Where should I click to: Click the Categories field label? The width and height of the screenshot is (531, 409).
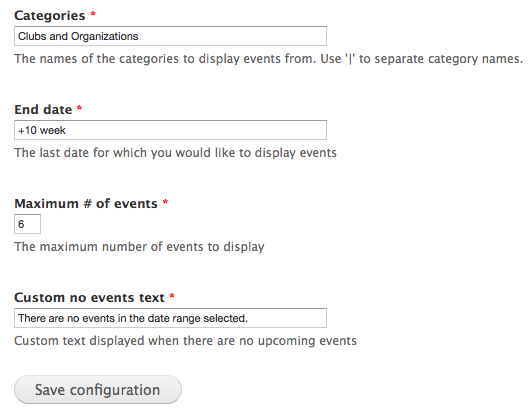pyautogui.click(x=50, y=16)
